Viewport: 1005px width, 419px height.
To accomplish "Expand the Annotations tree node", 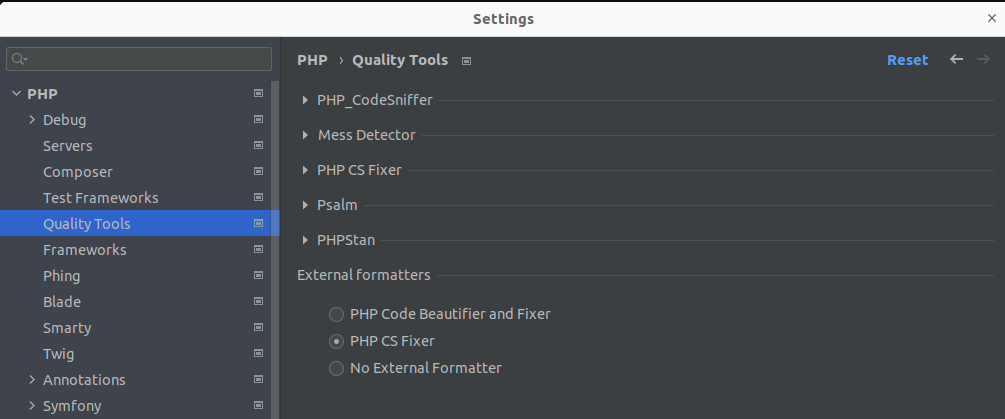I will point(32,379).
